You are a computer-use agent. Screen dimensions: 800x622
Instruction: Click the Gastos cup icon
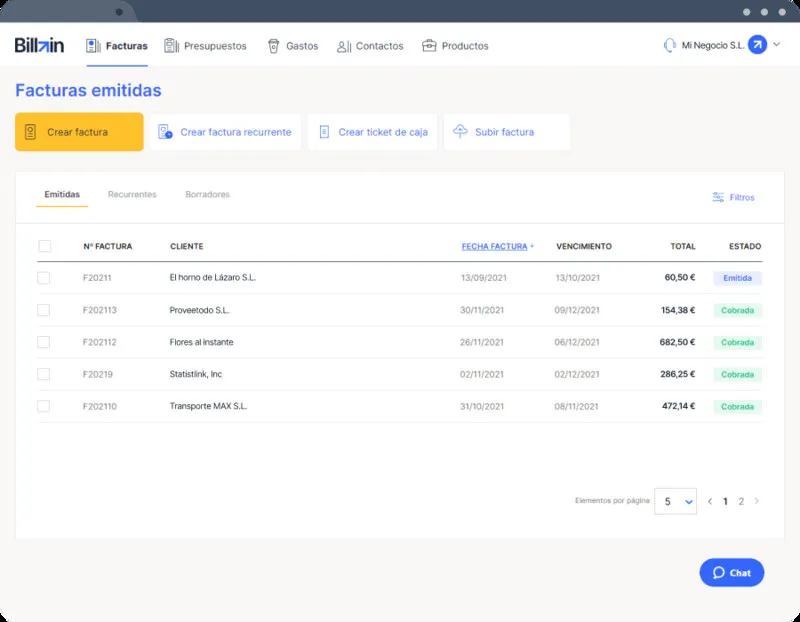tap(273, 46)
